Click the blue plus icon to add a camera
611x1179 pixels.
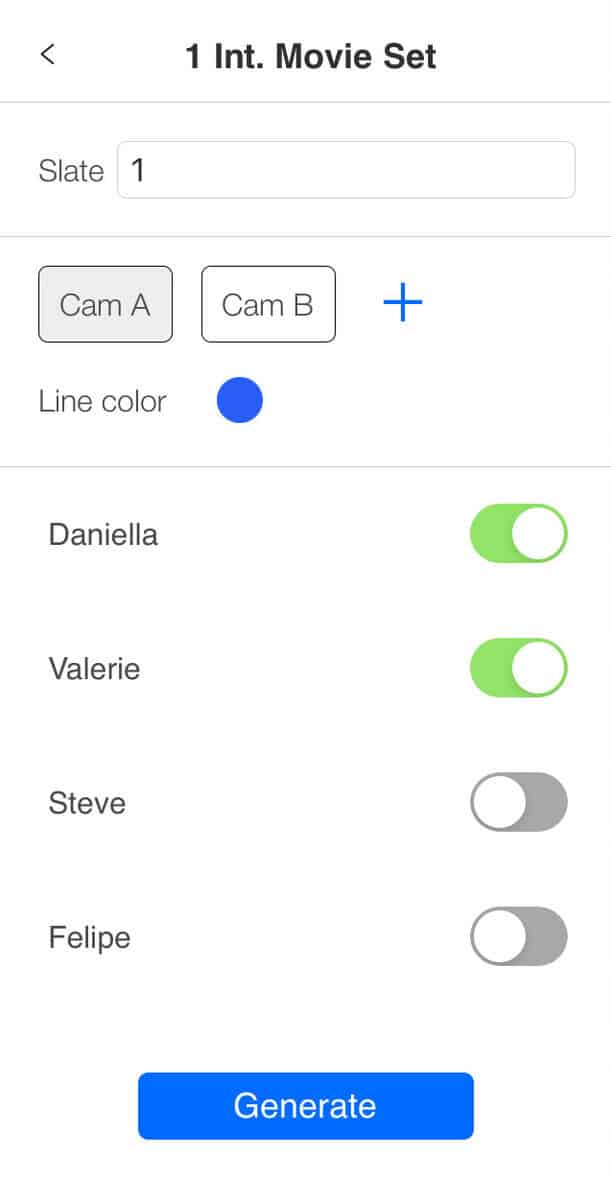[402, 302]
